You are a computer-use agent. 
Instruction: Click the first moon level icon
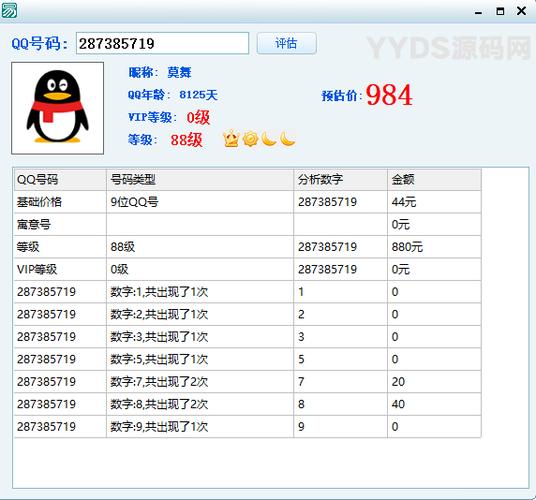[269, 139]
